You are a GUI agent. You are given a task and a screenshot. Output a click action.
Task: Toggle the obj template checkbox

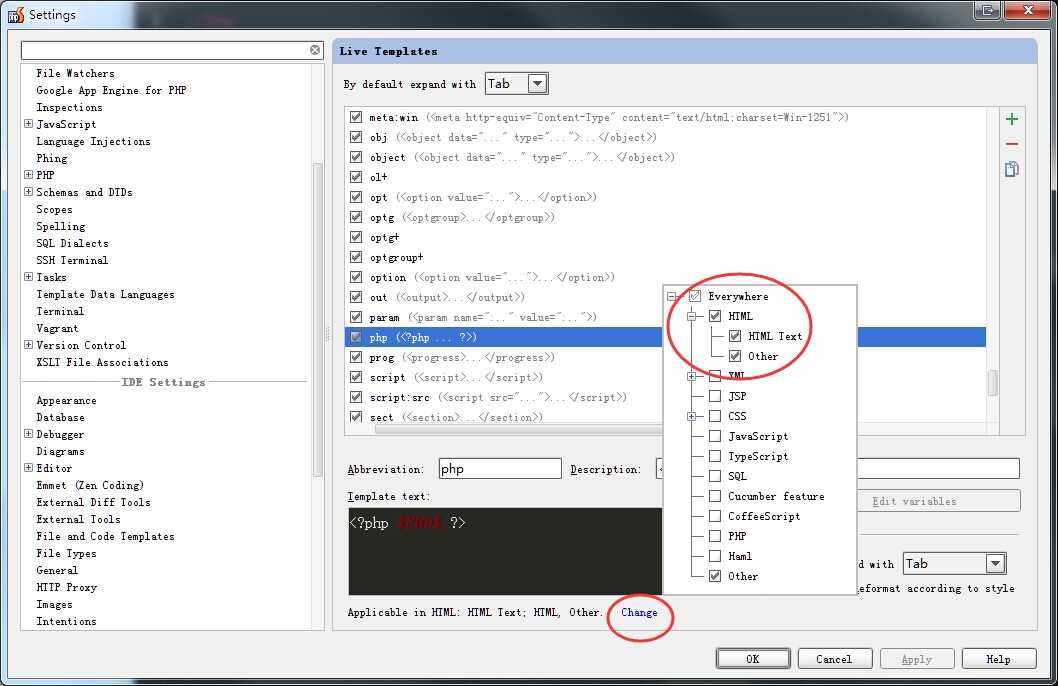(x=356, y=137)
